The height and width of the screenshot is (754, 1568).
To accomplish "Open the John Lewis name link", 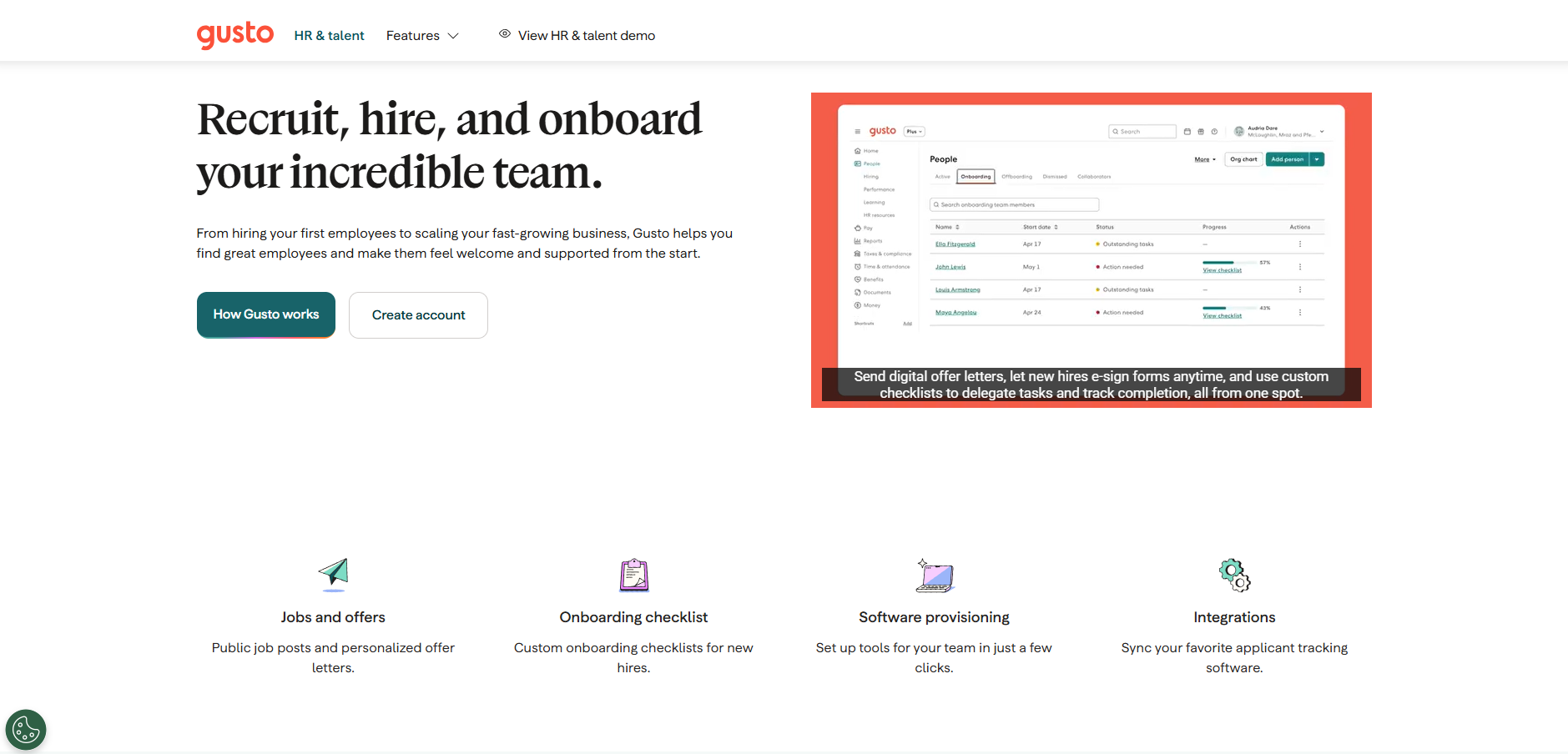I will pos(950,267).
